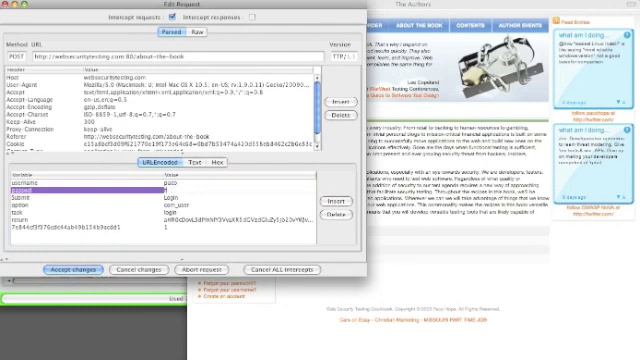Open the CONTENTS page in the browser
Image resolution: width=640 pixels, height=360 pixels.
click(x=471, y=25)
